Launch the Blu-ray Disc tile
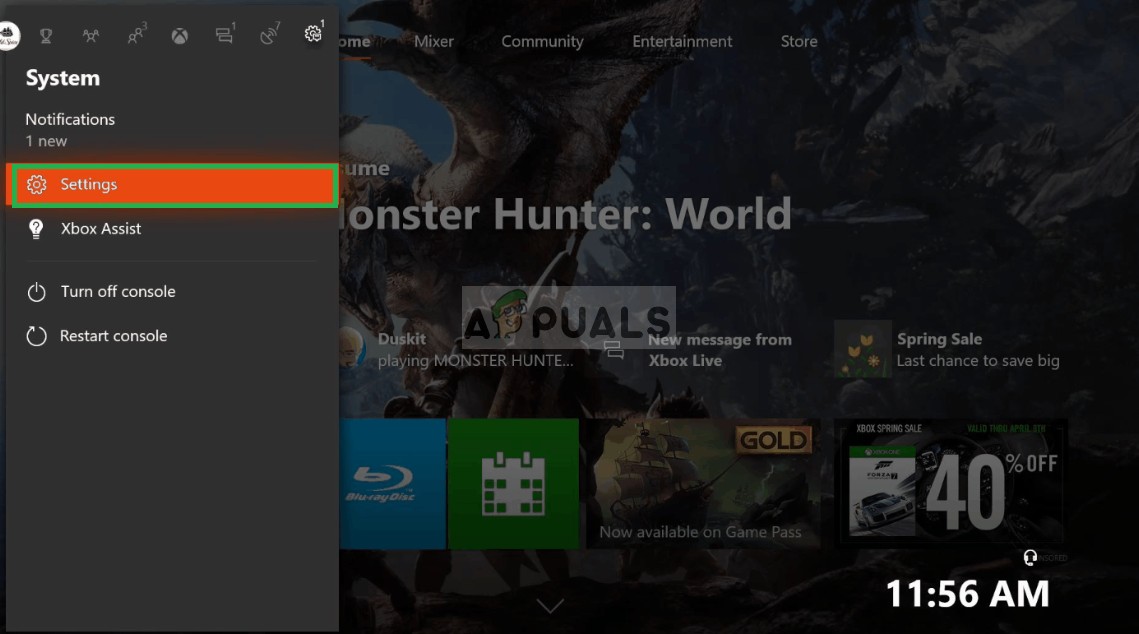Screen dimensions: 1139x634 click(x=392, y=484)
